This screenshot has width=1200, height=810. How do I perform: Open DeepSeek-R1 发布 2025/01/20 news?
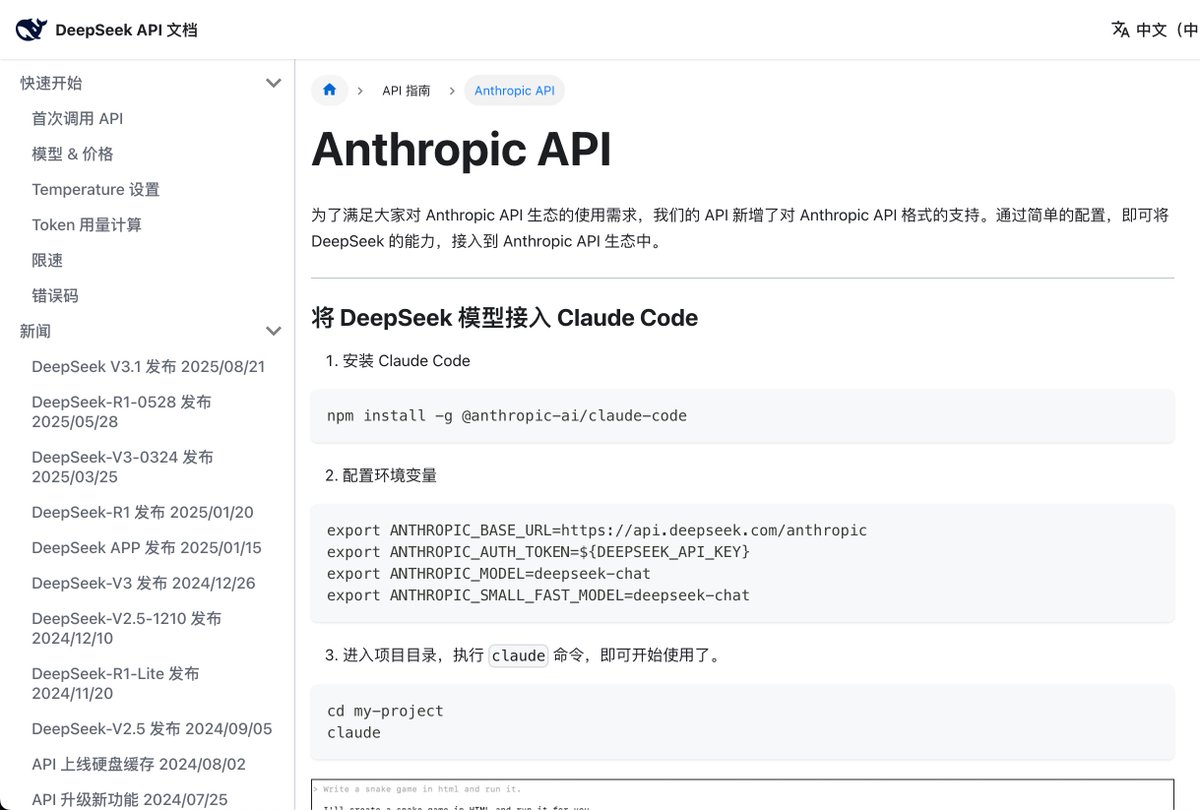coord(142,512)
